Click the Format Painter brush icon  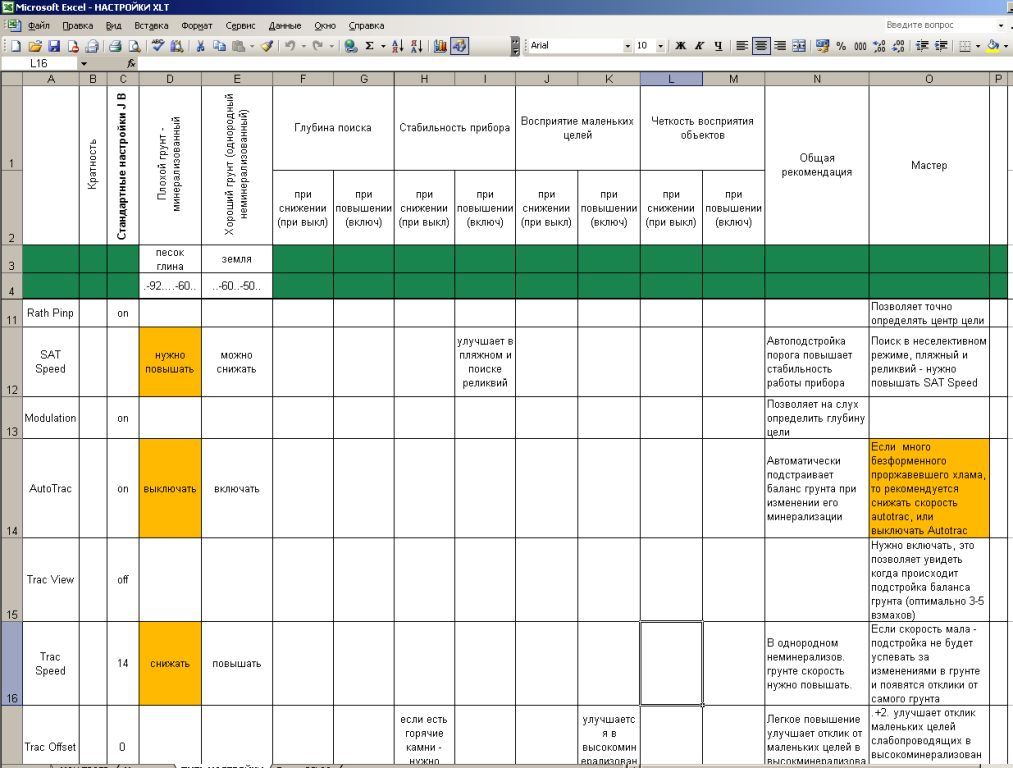coord(267,46)
